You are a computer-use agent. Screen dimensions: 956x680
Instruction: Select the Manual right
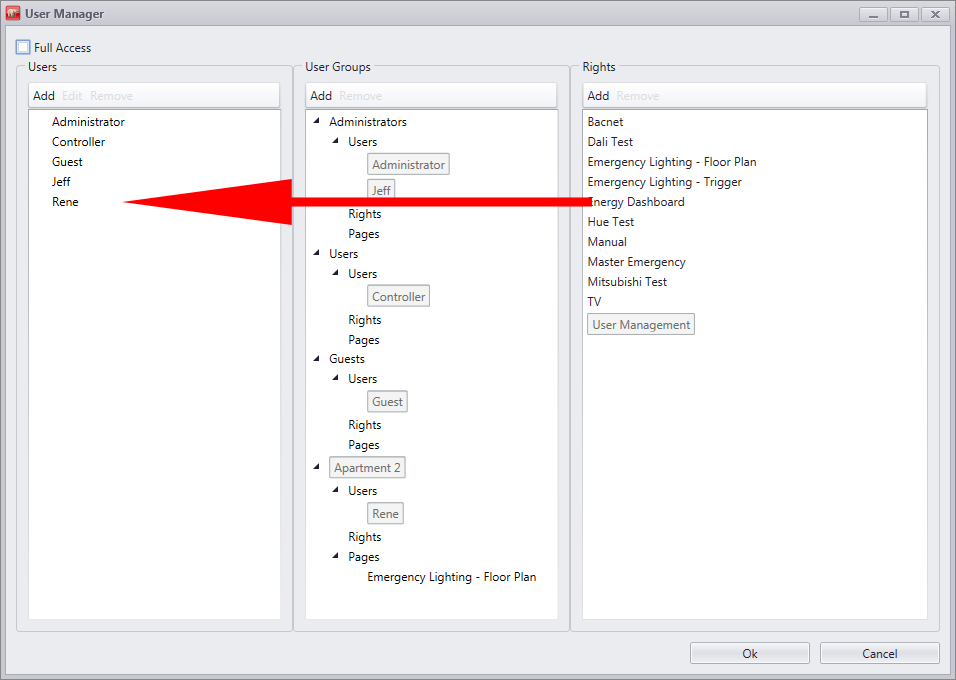click(607, 242)
